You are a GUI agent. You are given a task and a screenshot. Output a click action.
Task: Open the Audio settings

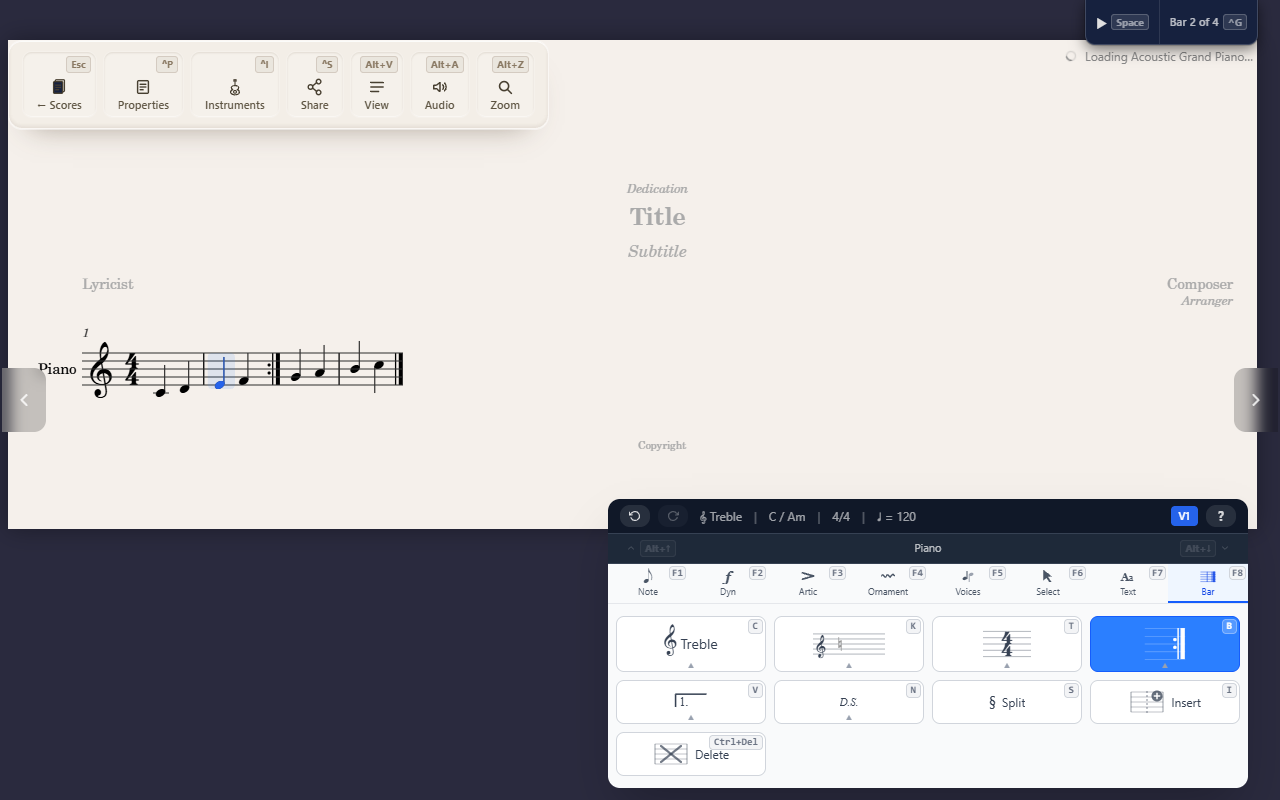pyautogui.click(x=439, y=86)
